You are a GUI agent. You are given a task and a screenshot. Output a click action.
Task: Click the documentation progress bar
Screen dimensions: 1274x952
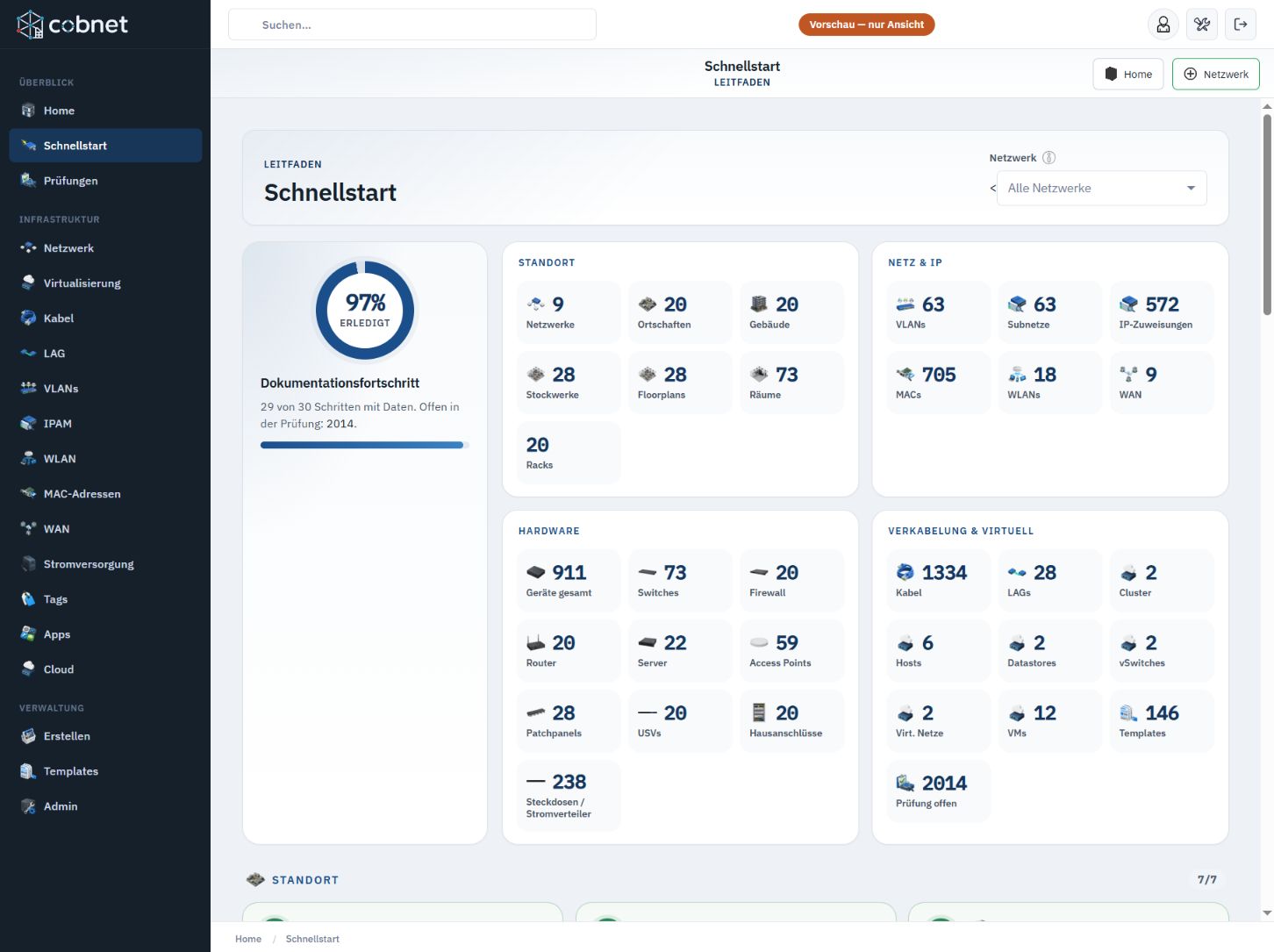pyautogui.click(x=365, y=445)
